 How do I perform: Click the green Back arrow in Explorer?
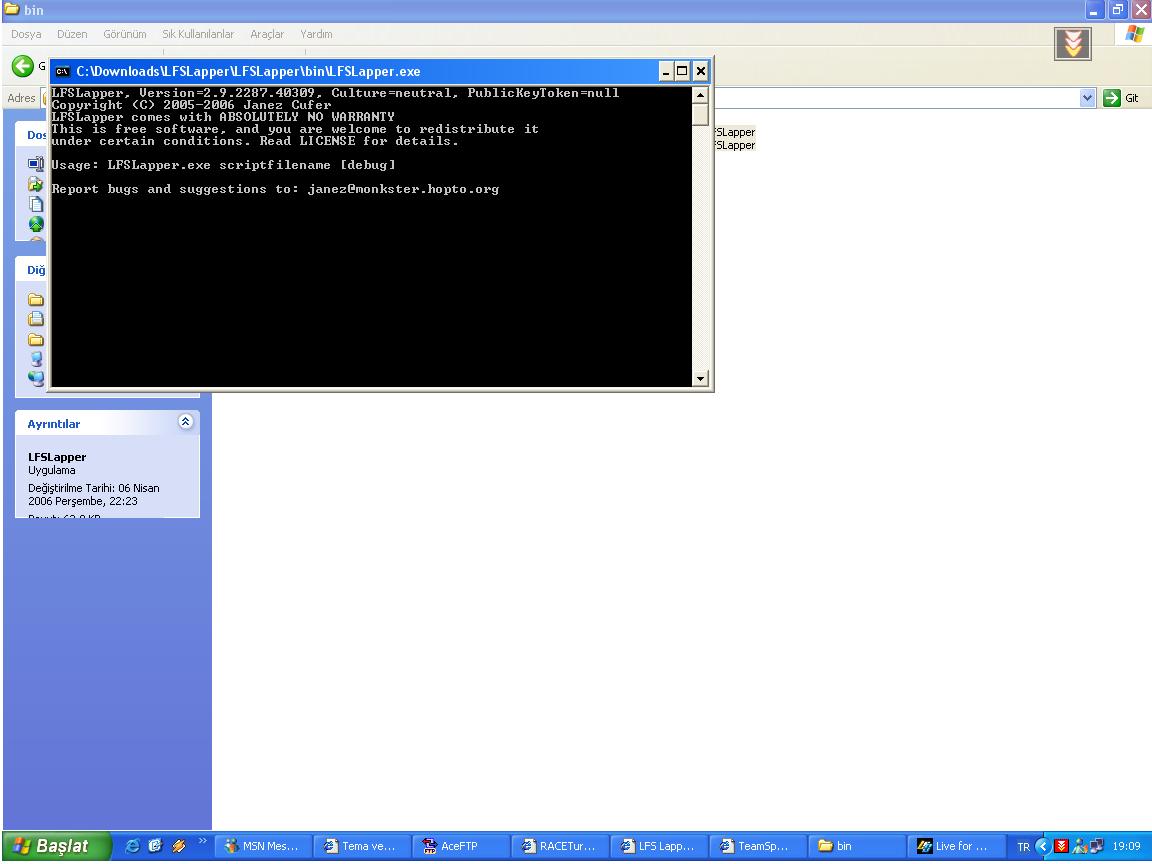pyautogui.click(x=22, y=66)
